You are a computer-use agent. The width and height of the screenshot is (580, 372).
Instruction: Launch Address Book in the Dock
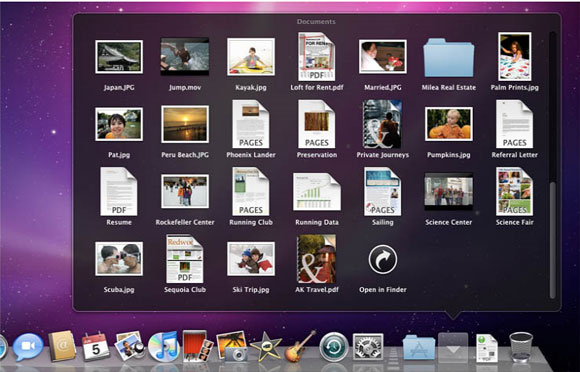coord(62,346)
